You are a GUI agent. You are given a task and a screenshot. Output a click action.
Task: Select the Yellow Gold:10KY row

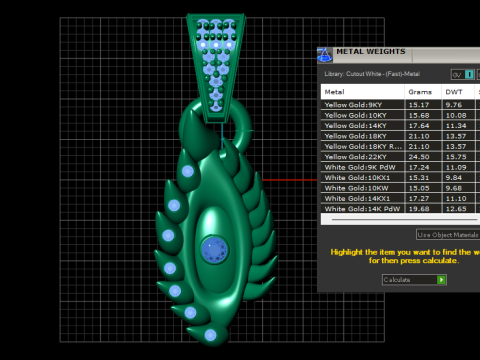[x=400, y=115]
